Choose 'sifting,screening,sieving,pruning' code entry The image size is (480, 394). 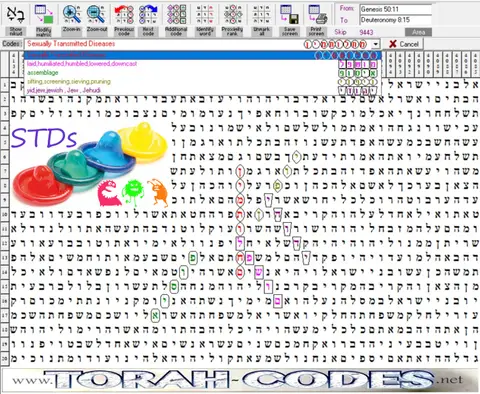click(203, 81)
